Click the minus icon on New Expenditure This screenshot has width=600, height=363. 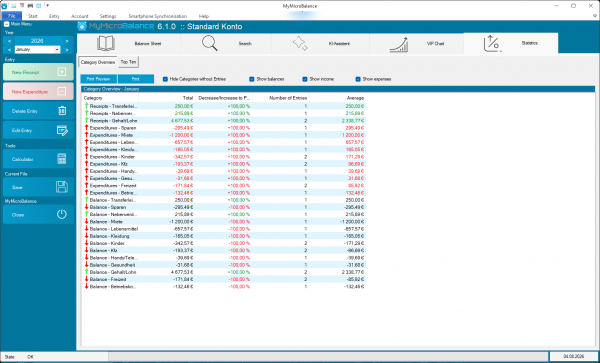[x=62, y=91]
